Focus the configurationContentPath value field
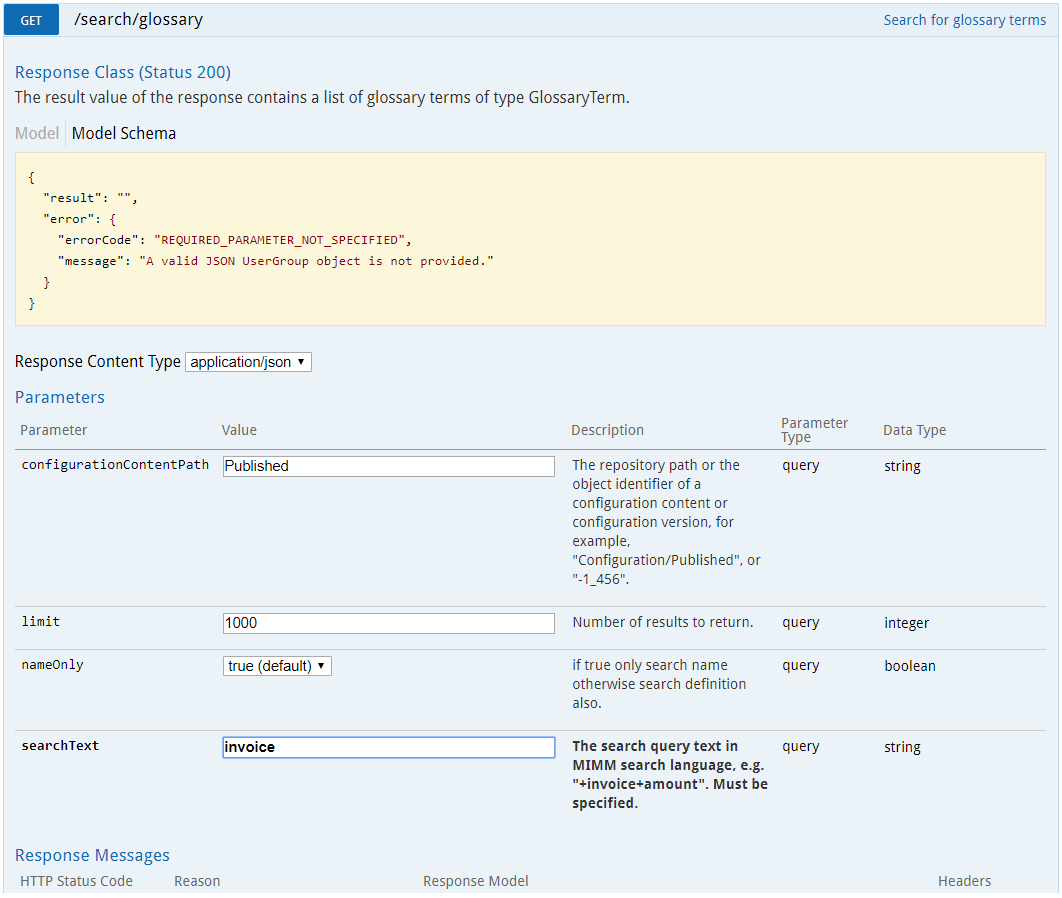This screenshot has height=898, width=1062. point(388,466)
